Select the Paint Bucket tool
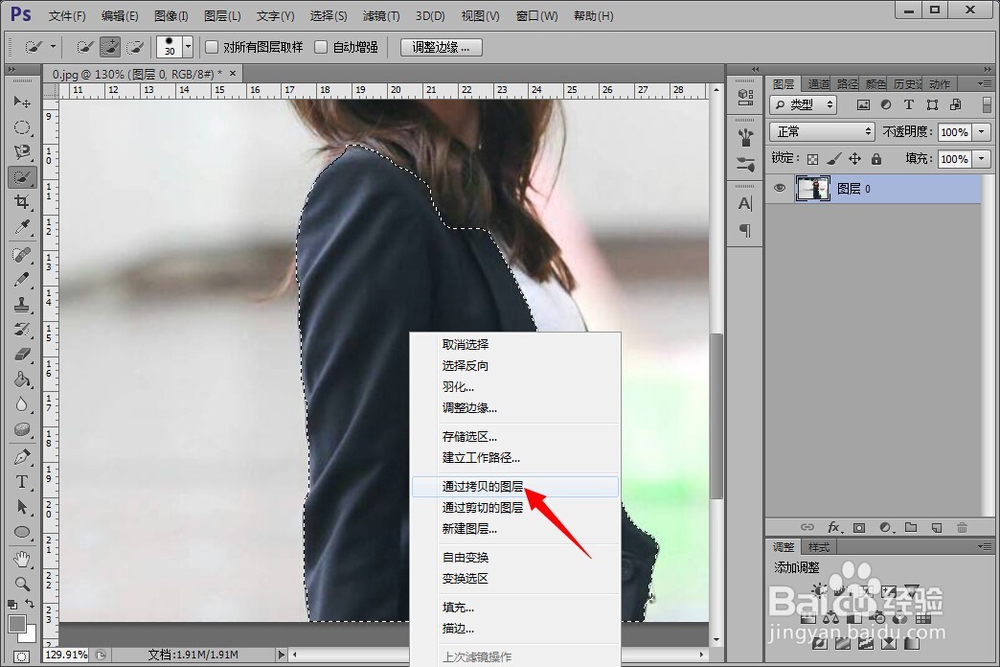The image size is (1000, 667). click(22, 380)
